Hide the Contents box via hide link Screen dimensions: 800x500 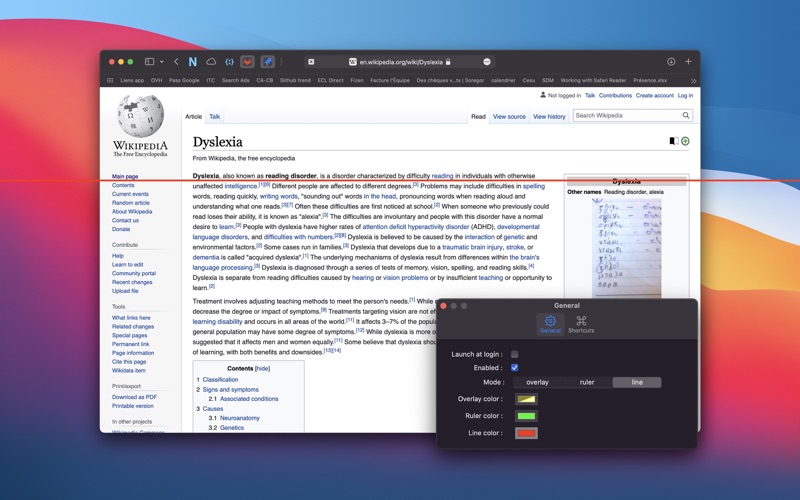tap(262, 368)
